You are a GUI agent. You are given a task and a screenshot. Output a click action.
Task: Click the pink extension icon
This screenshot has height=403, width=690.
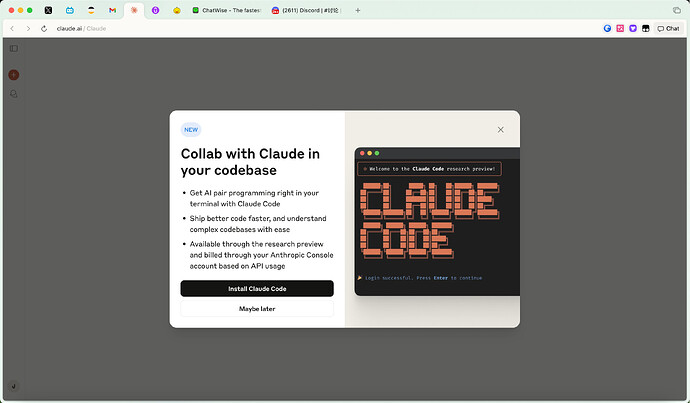coord(620,29)
